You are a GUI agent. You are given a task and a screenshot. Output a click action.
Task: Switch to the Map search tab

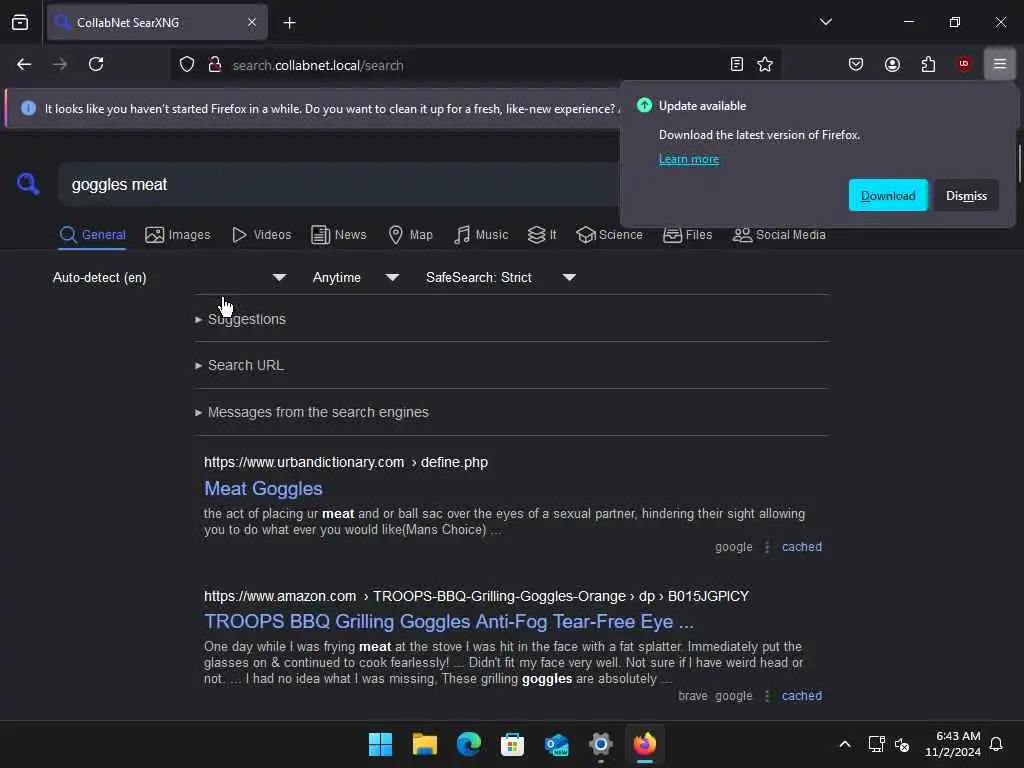411,234
